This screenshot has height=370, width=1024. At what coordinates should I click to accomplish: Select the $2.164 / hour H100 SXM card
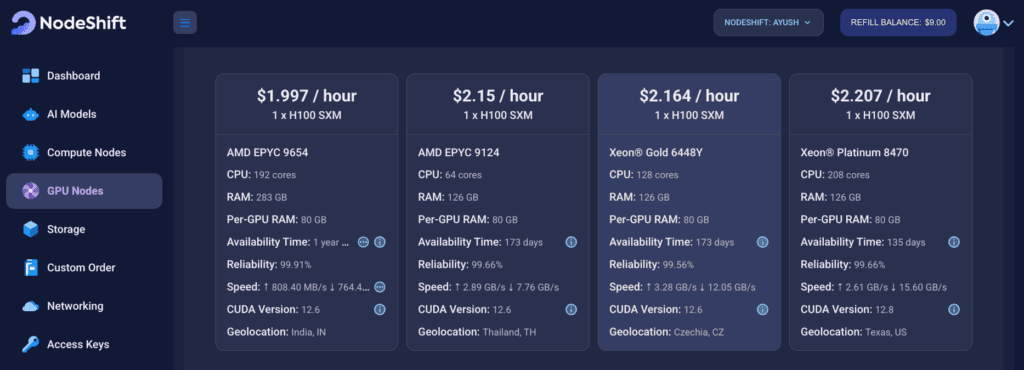click(689, 212)
